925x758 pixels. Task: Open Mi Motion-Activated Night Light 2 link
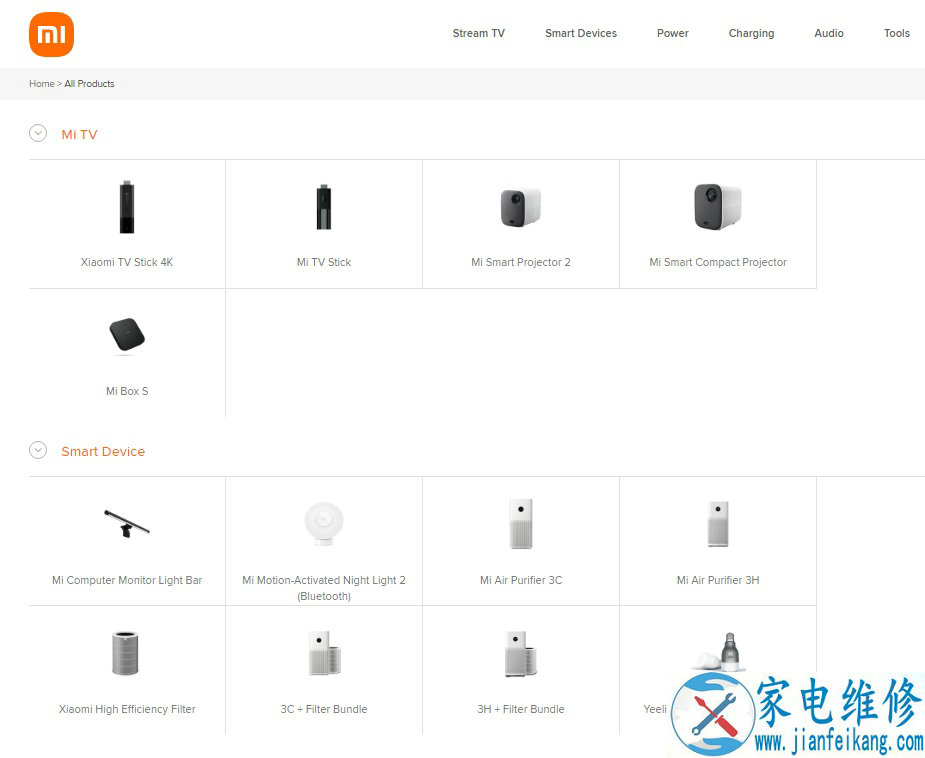tap(324, 588)
